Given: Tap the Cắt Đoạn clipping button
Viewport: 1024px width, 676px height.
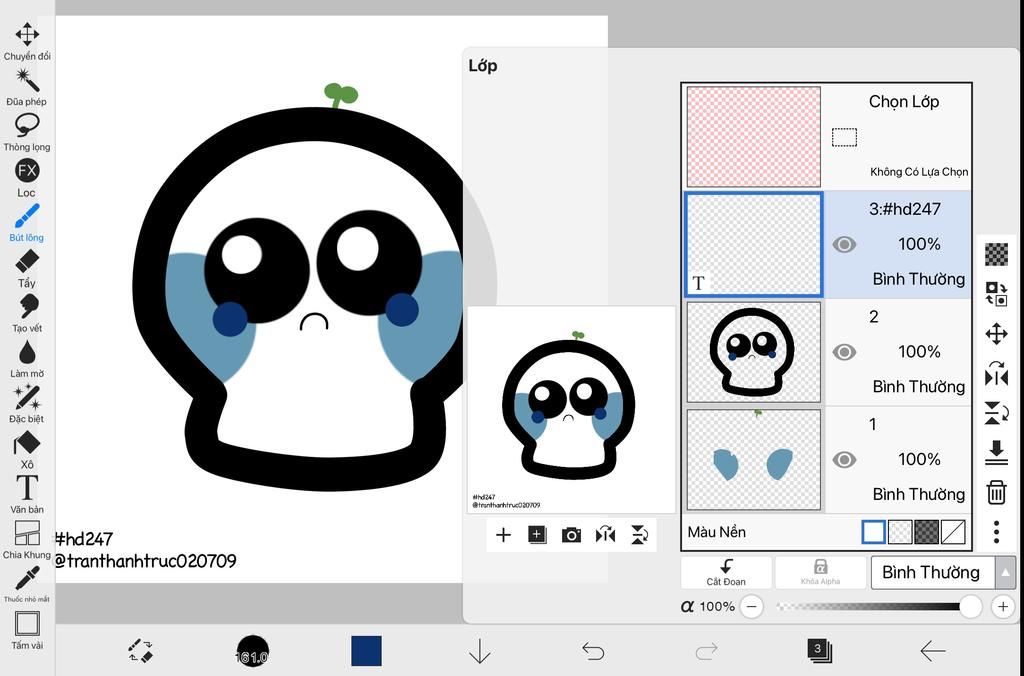Looking at the screenshot, I should [x=726, y=572].
